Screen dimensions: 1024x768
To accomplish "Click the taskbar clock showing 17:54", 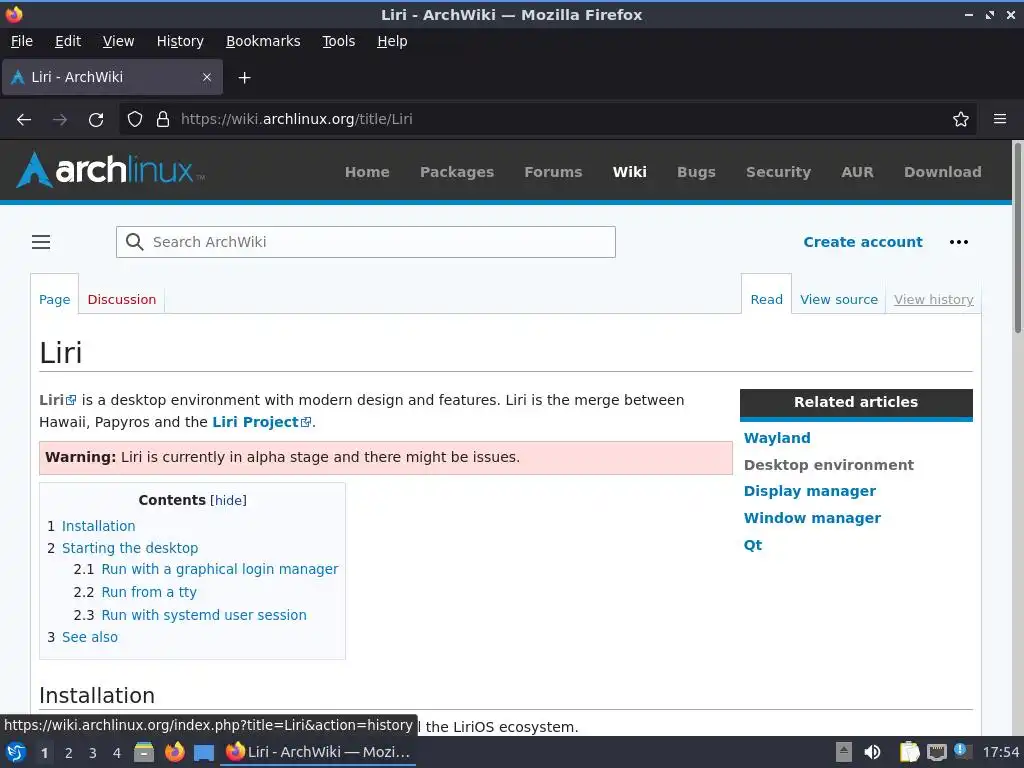I will point(1000,752).
